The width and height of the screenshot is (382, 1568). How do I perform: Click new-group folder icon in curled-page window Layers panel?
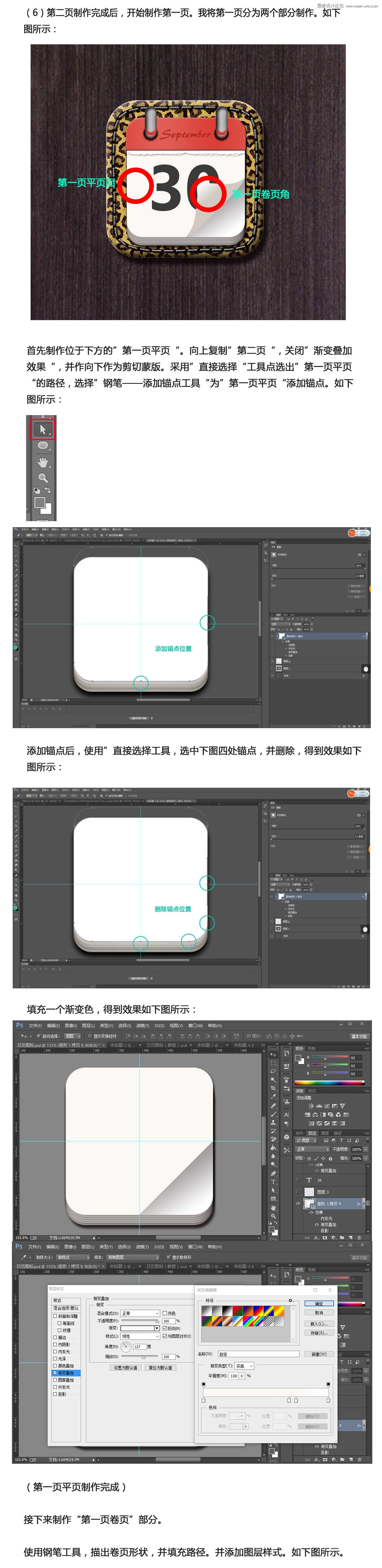342,1237
